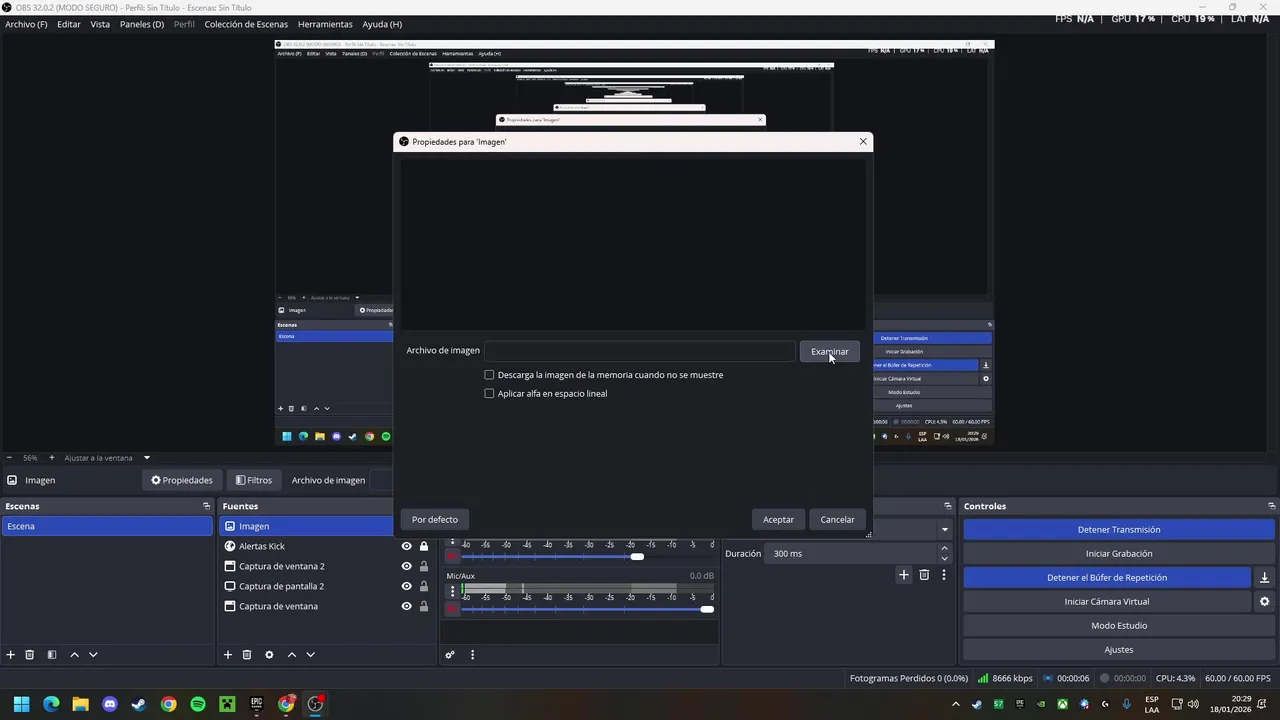This screenshot has height=720, width=1280.
Task: Click Aceptar in the properties dialog
Action: 778,519
